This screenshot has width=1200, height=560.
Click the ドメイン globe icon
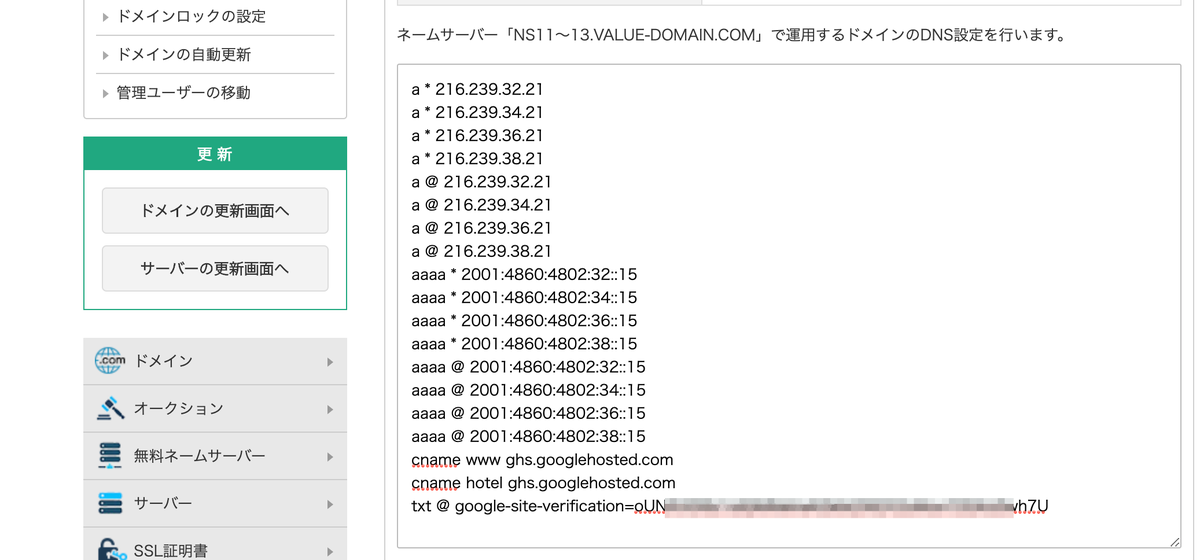click(x=109, y=361)
